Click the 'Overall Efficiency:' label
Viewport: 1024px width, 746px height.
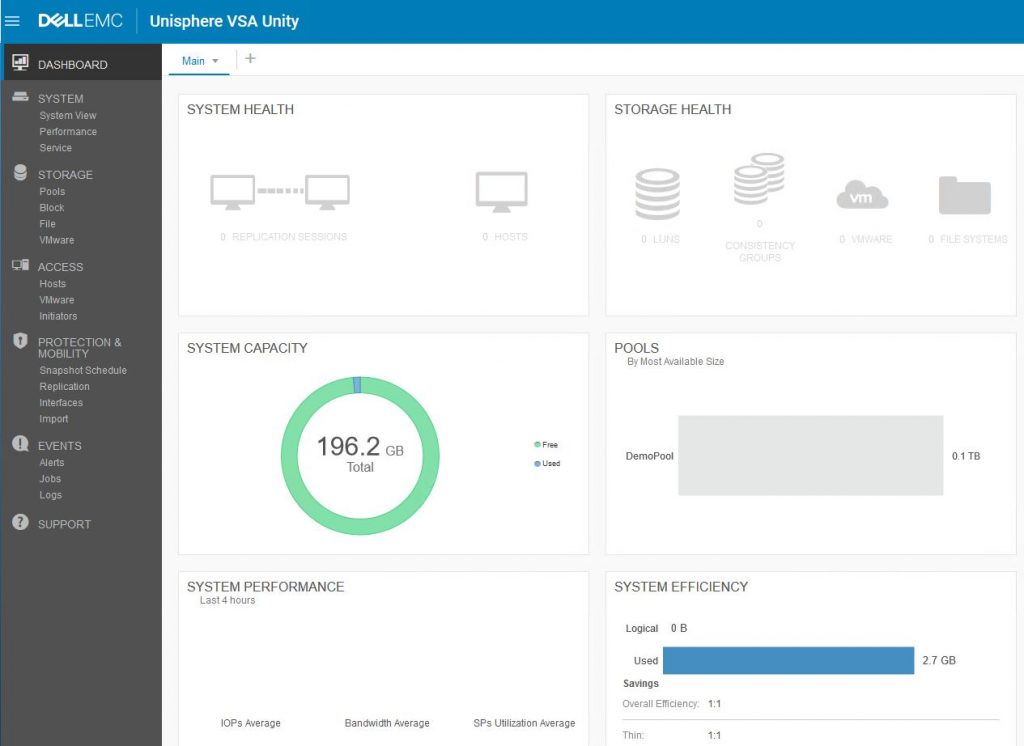point(660,704)
